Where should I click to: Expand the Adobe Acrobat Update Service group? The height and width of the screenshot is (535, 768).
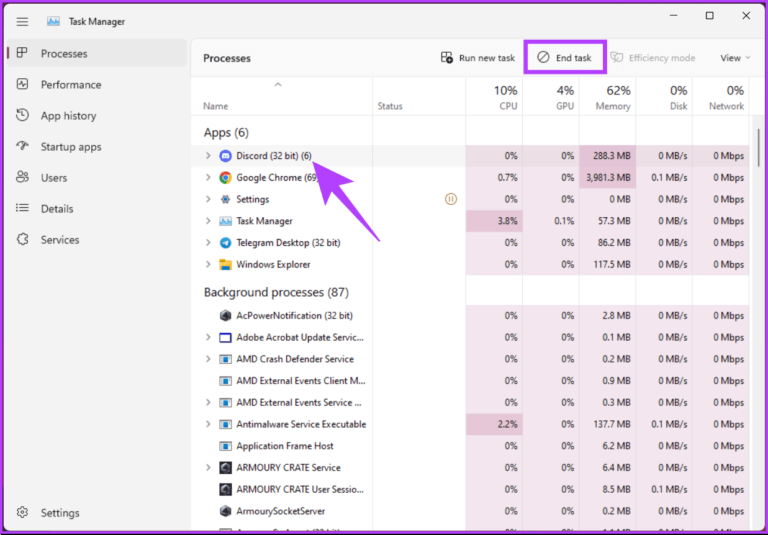pos(208,338)
